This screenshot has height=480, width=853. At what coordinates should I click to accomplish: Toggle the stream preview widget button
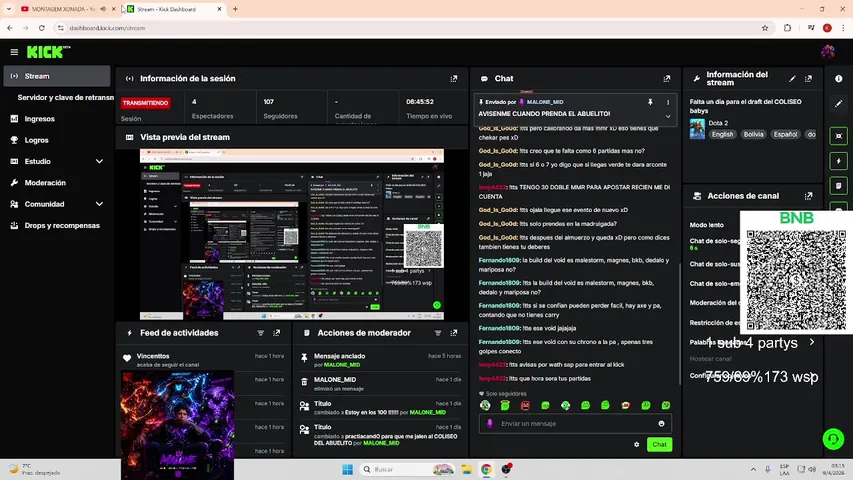[838, 136]
